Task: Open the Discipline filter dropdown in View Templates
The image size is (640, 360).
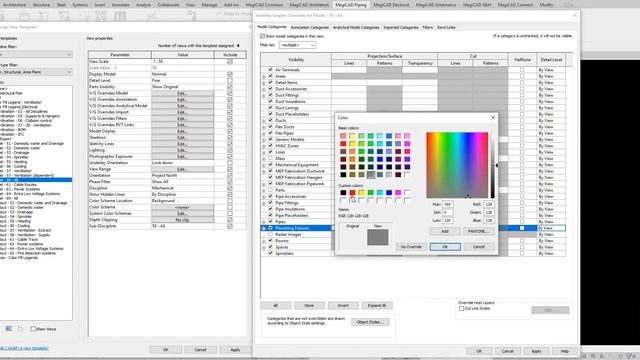Action: tap(36, 54)
